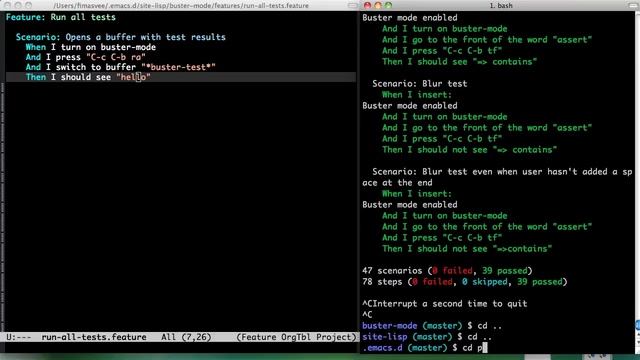Click the '78 steps' summary line
The width and height of the screenshot is (640, 360).
464,282
